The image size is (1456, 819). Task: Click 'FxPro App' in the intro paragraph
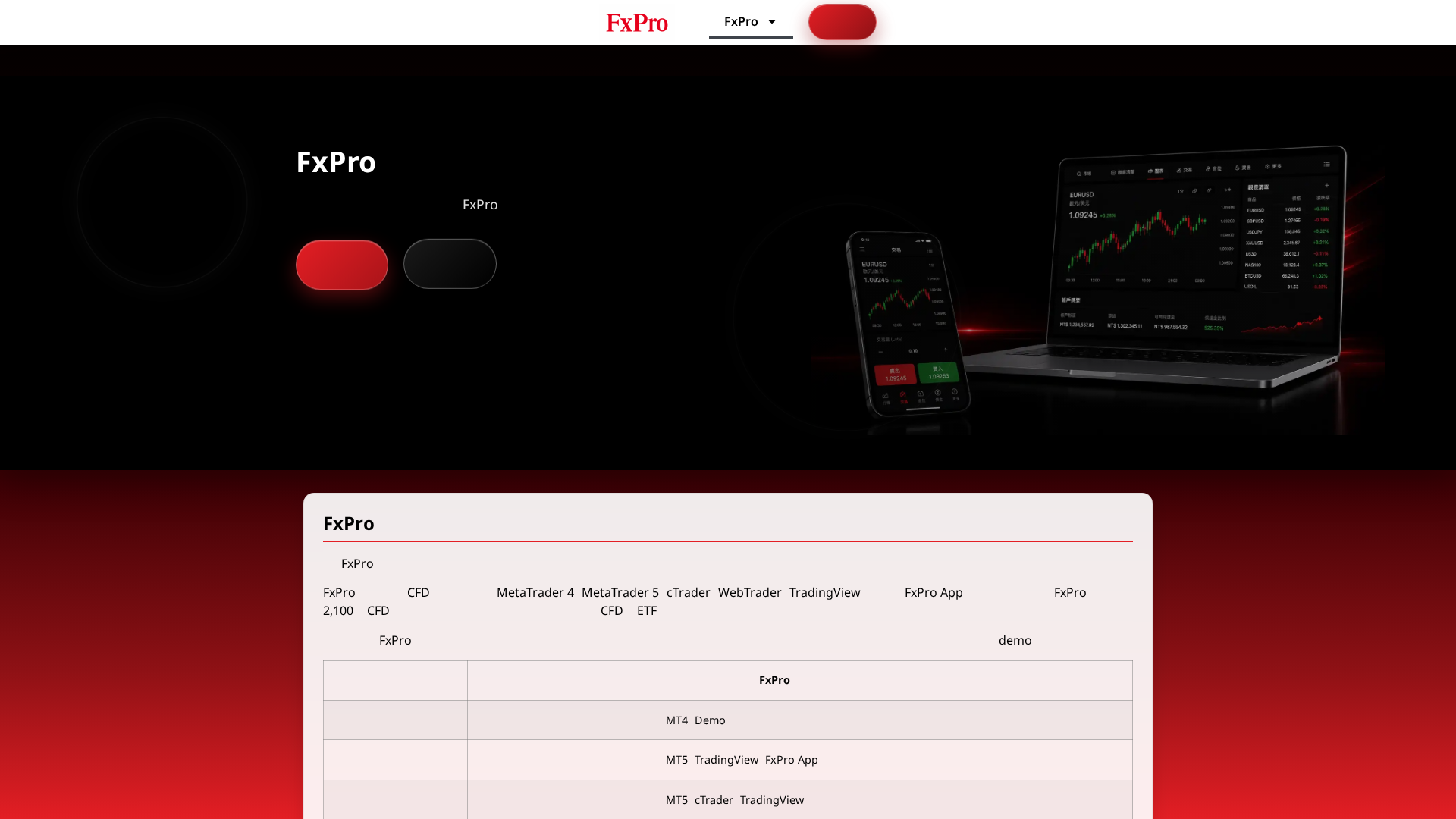click(934, 592)
